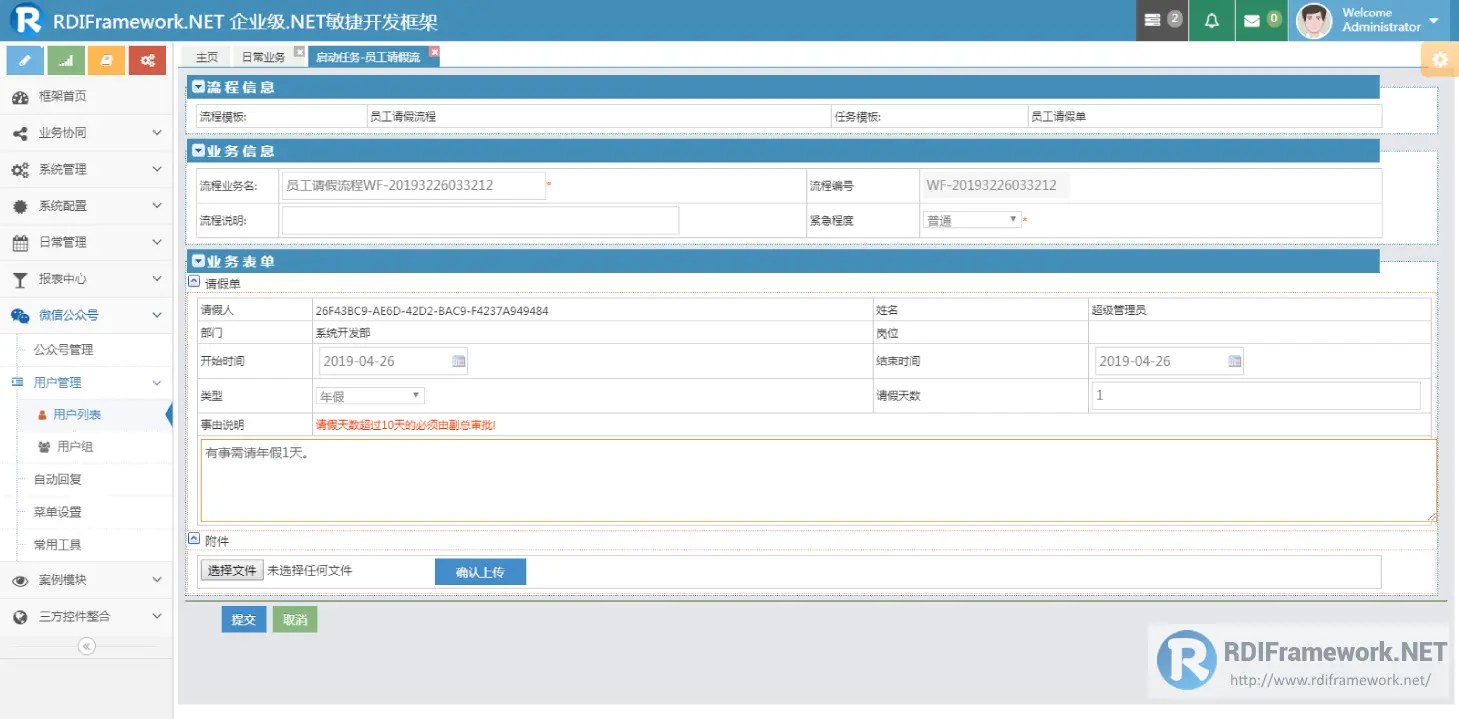Select the 启动任务-员工请假流 tab
Image resolution: width=1459 pixels, height=719 pixels.
tap(368, 57)
